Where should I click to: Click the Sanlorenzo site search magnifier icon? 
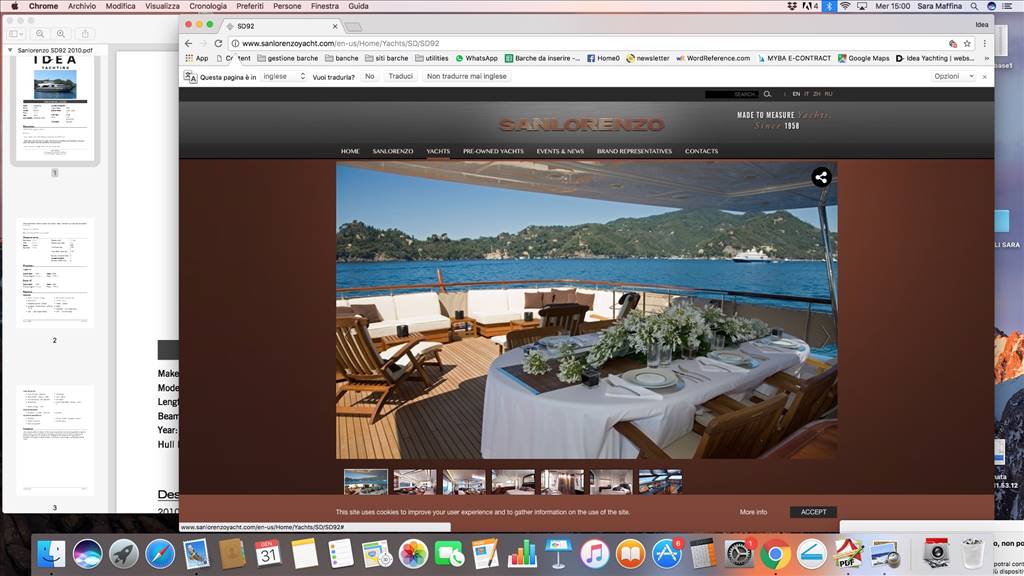click(767, 94)
